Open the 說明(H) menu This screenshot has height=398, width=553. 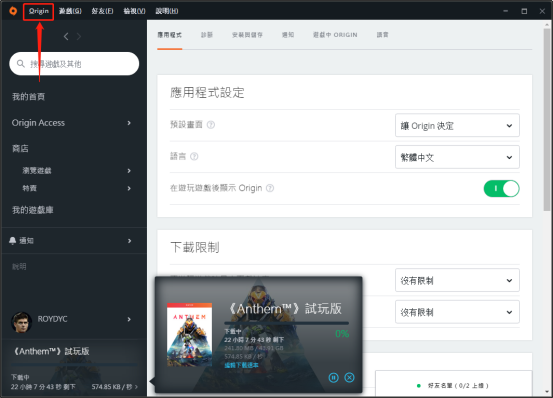[167, 11]
